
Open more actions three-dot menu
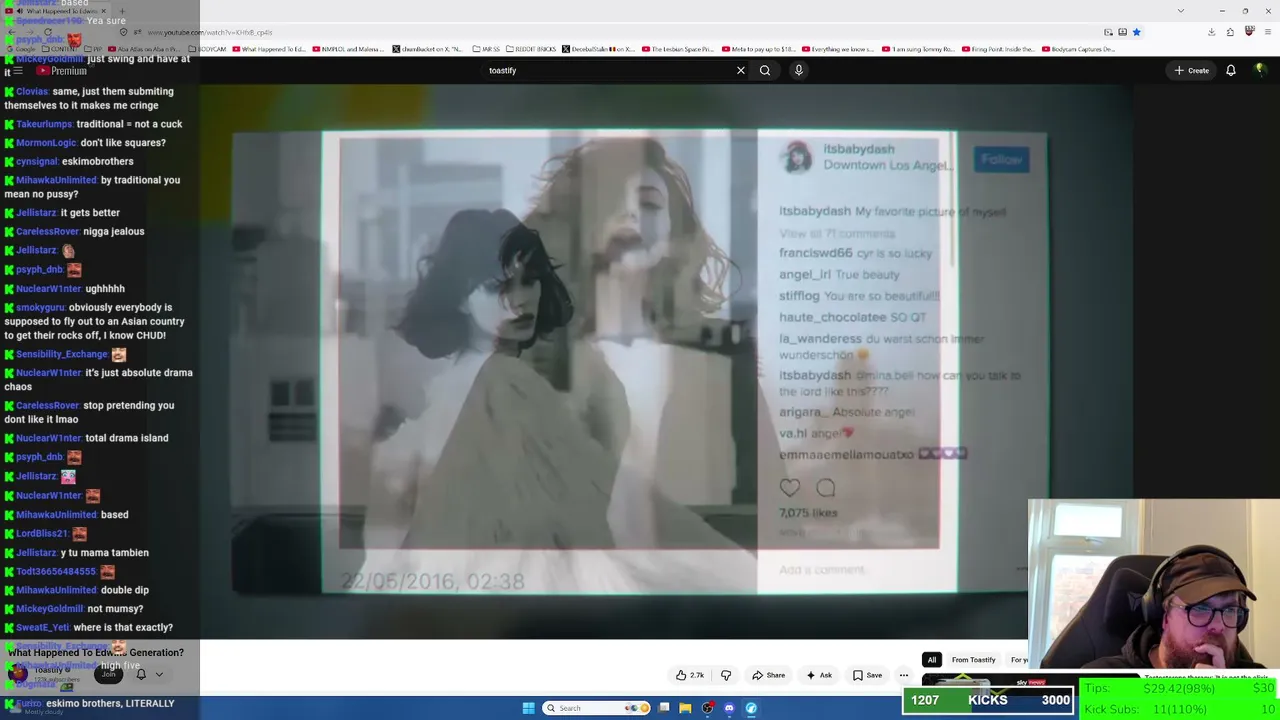coord(903,675)
